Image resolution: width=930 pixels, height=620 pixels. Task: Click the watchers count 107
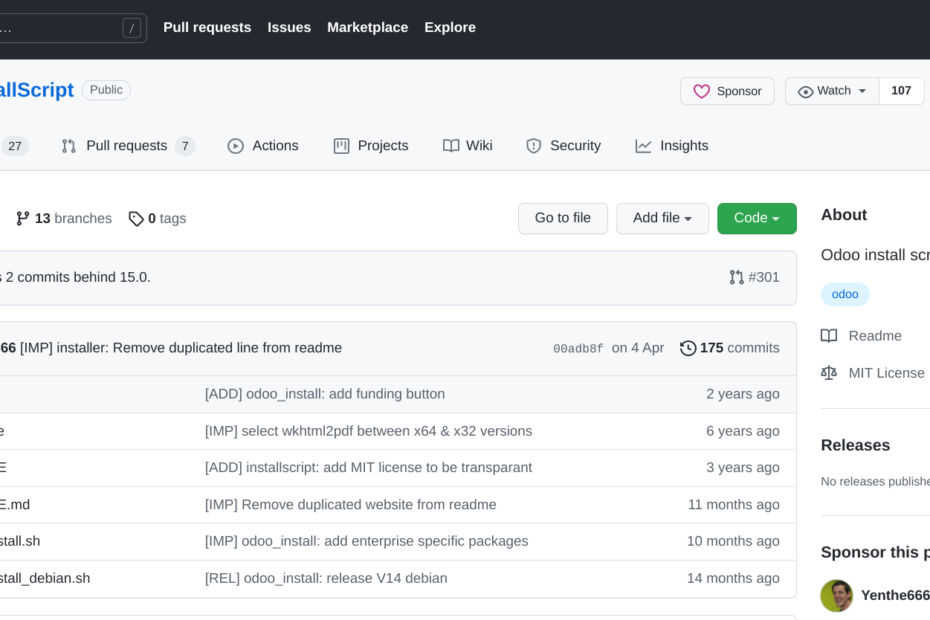coord(901,91)
